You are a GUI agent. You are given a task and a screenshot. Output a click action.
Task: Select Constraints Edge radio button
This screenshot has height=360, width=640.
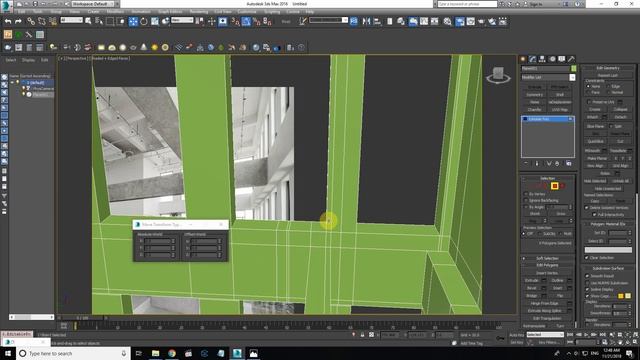pos(608,87)
